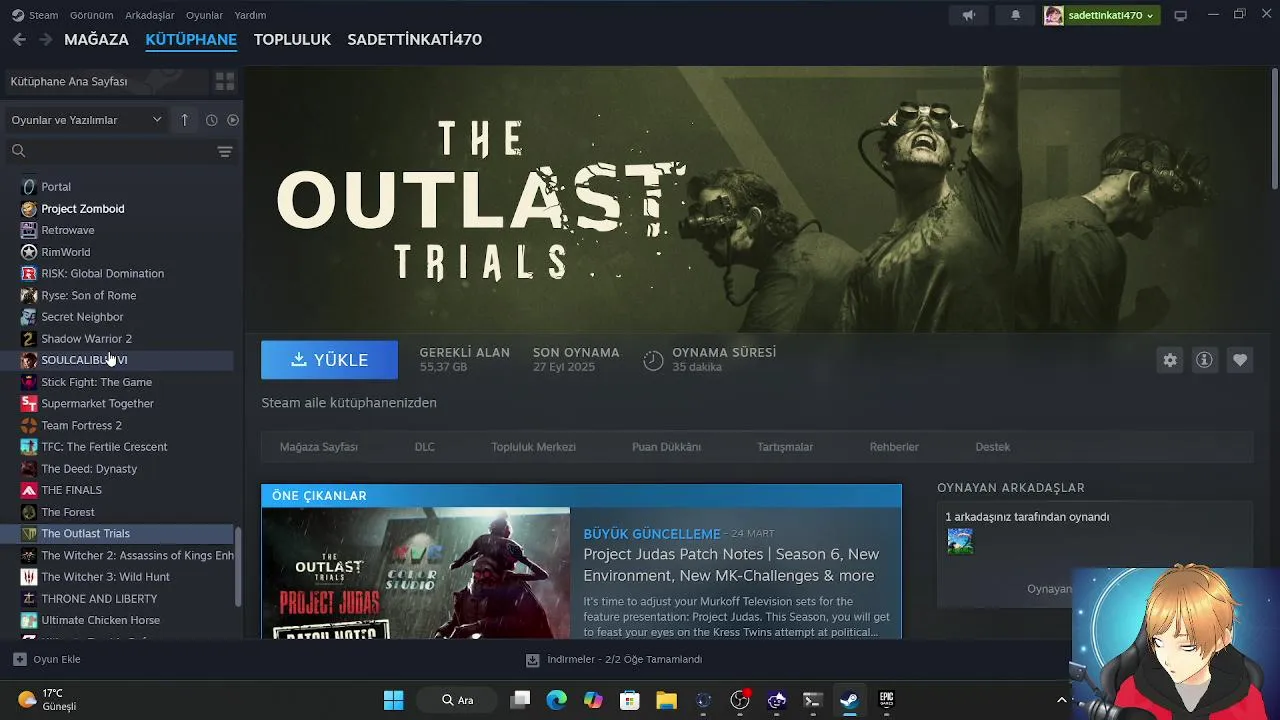Toggle the recent activity clock filter

(x=211, y=120)
